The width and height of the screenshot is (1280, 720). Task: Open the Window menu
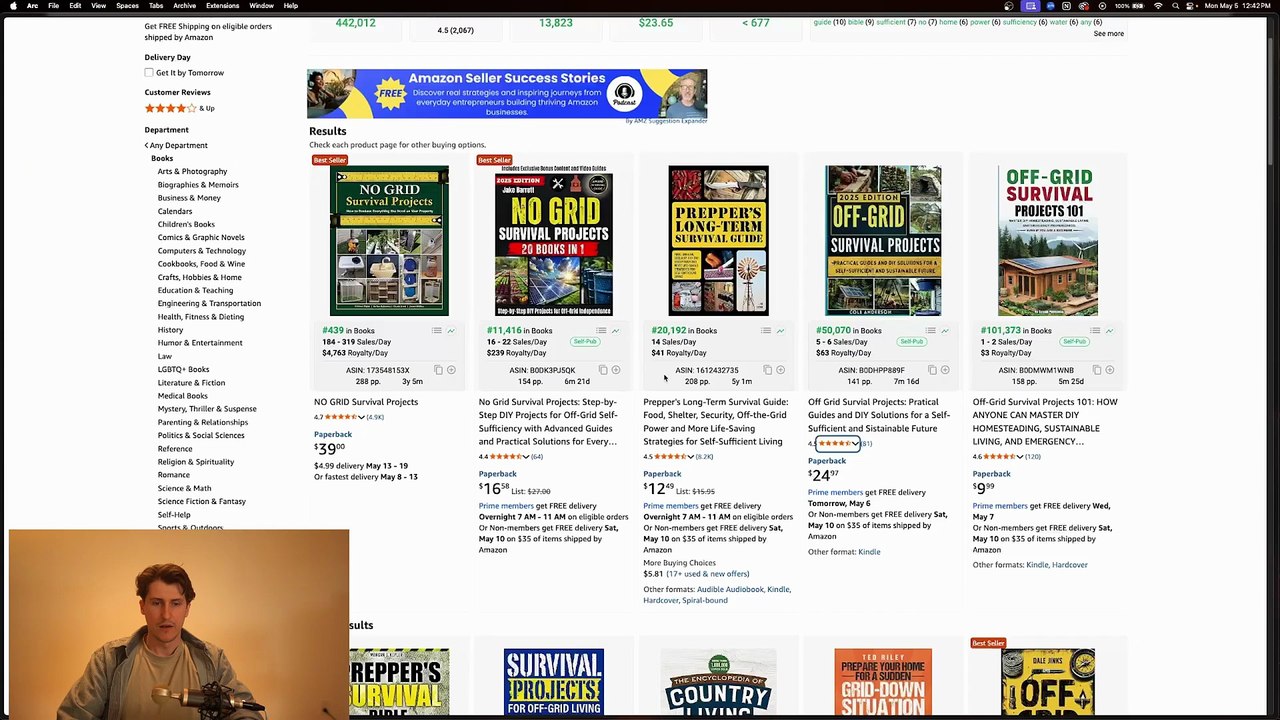[261, 6]
